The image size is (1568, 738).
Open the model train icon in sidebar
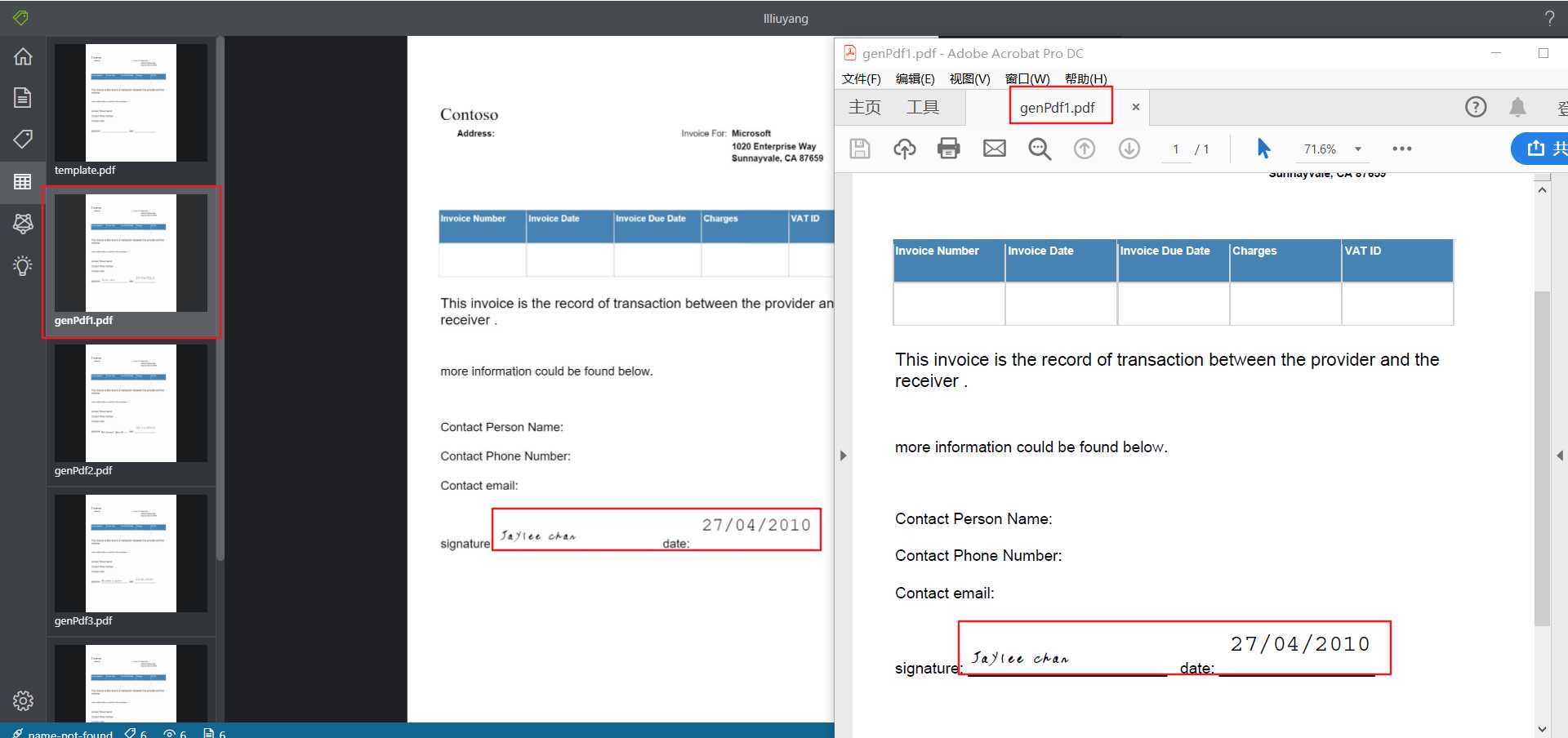(23, 223)
